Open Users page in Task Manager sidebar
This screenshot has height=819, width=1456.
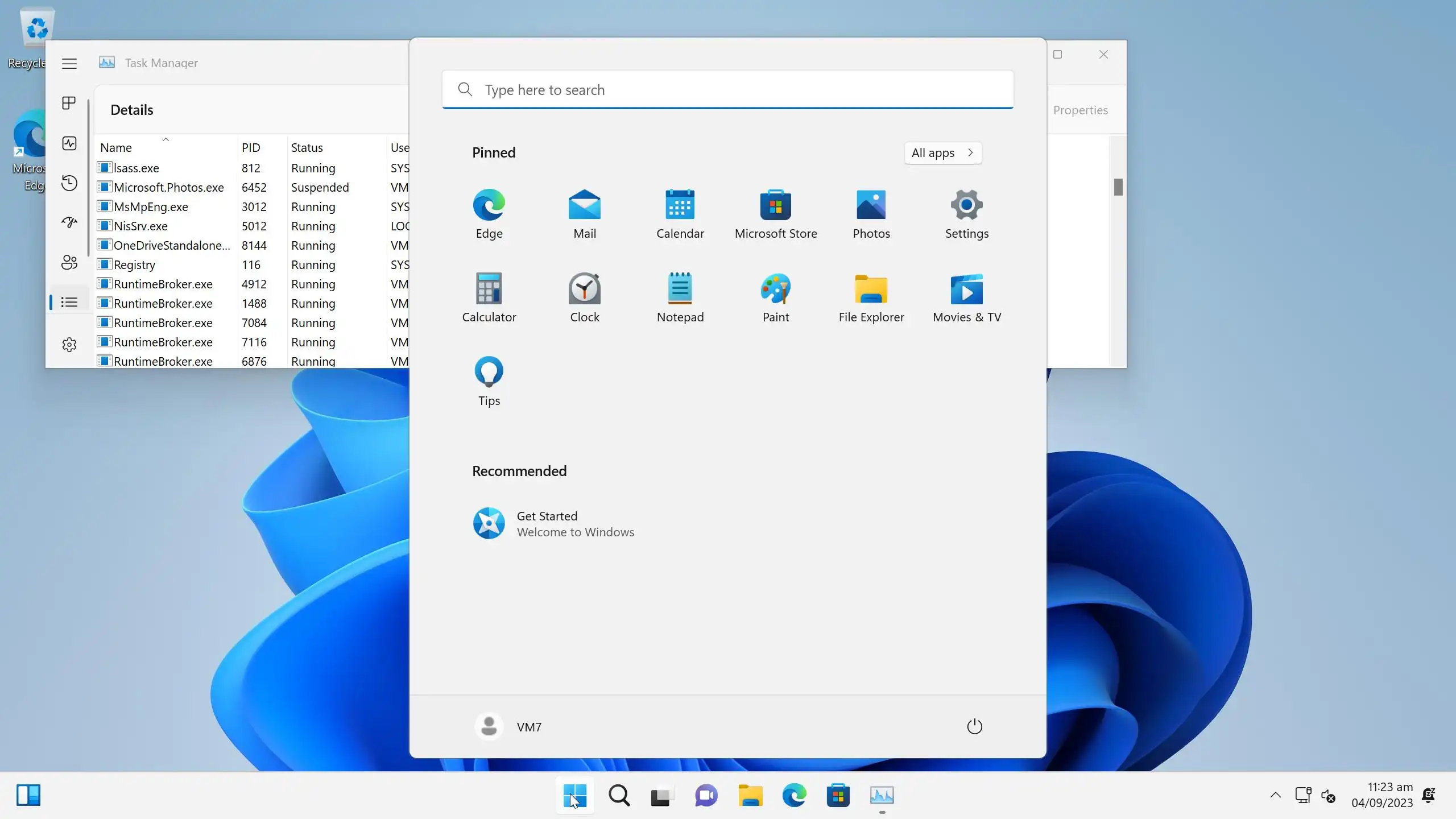pyautogui.click(x=69, y=262)
